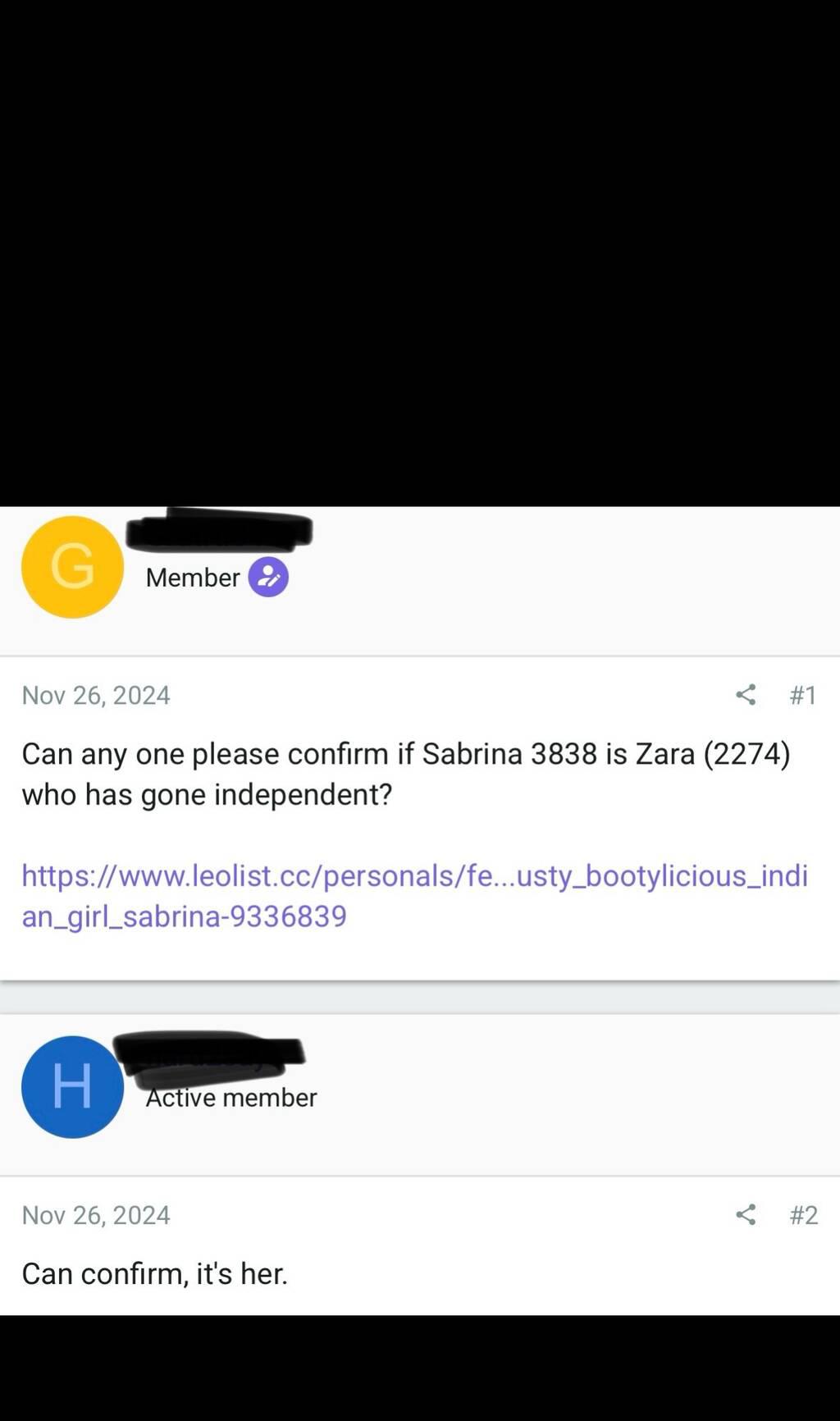Viewport: 840px width, 1421px height.
Task: Tap the black blank area above the first post
Action: [420, 253]
